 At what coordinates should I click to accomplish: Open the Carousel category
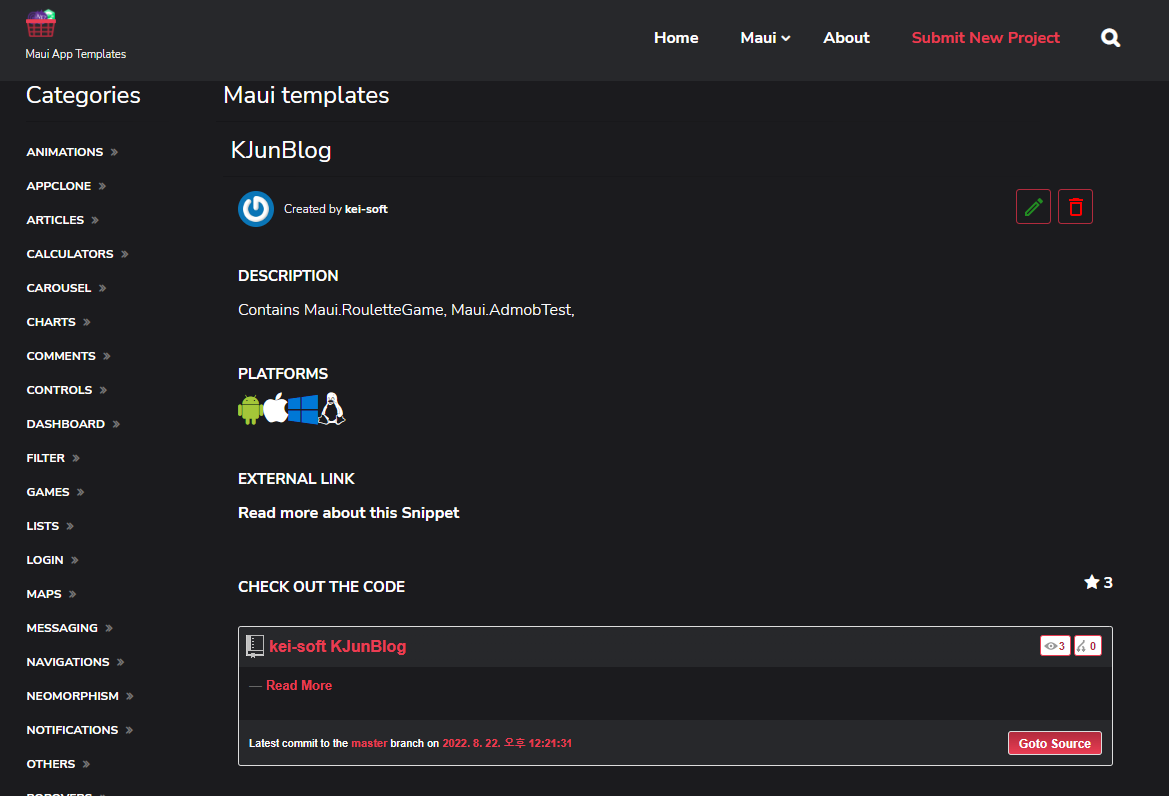66,288
